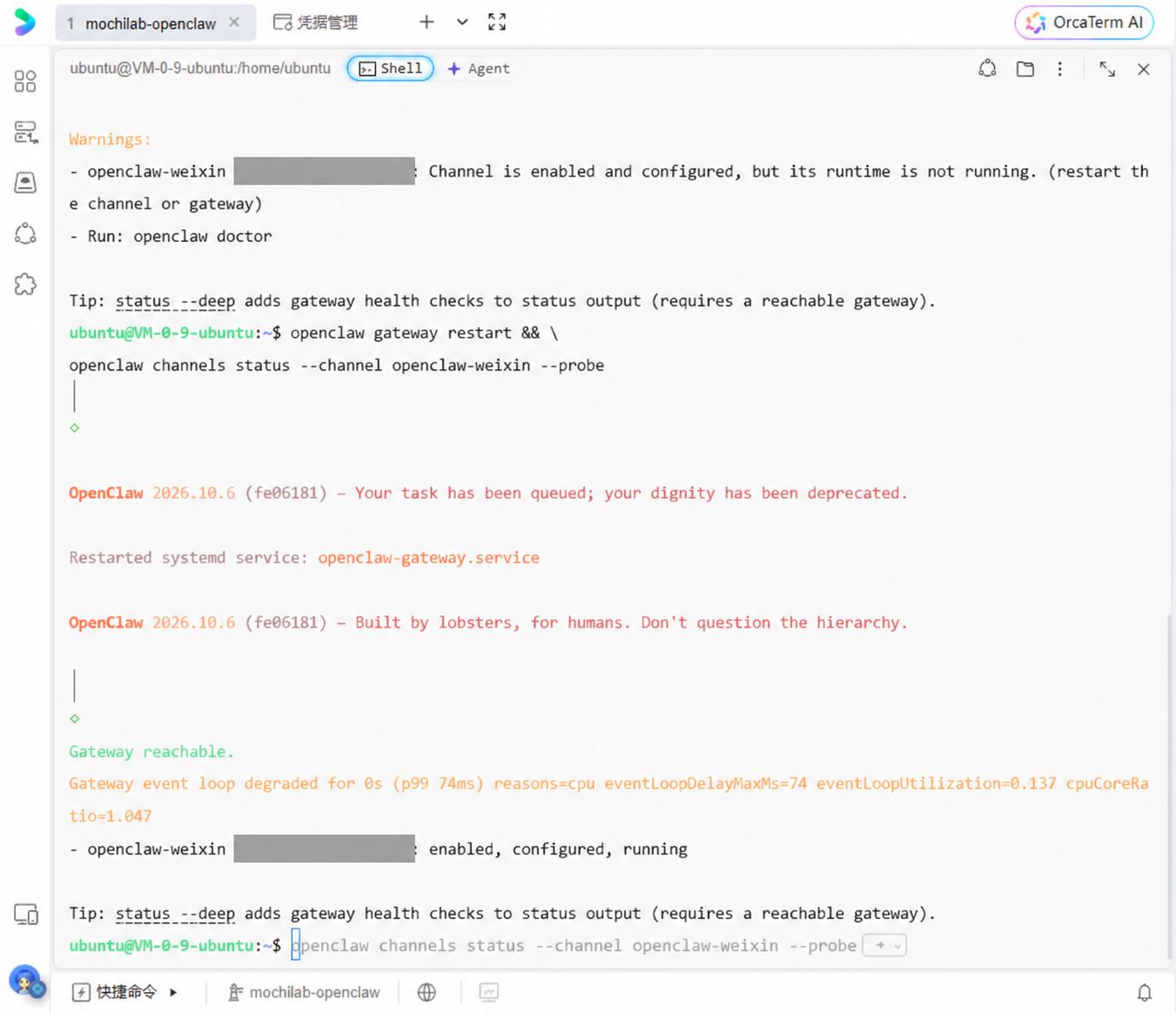The height and width of the screenshot is (1013, 1176).
Task: Open the dashboard grid icon in sidebar
Action: click(x=25, y=81)
